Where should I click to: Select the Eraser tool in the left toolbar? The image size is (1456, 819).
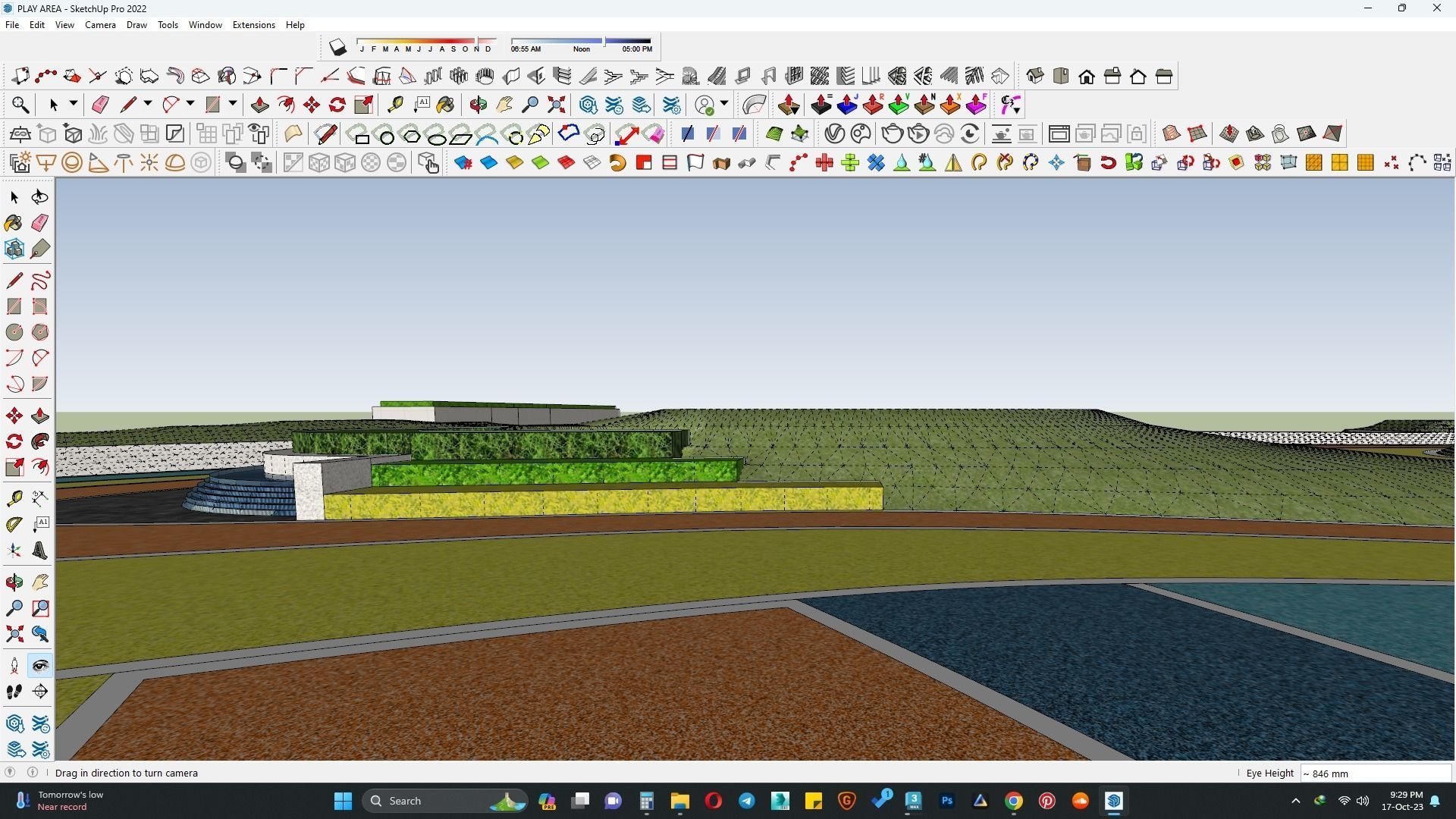click(40, 223)
